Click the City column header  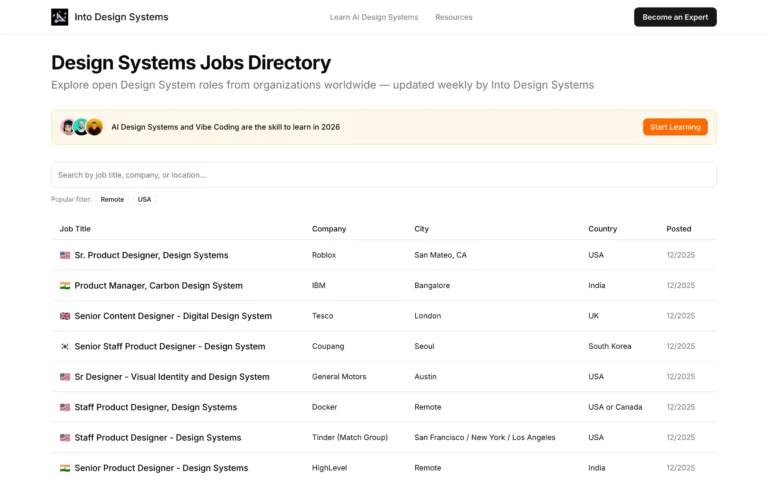421,229
